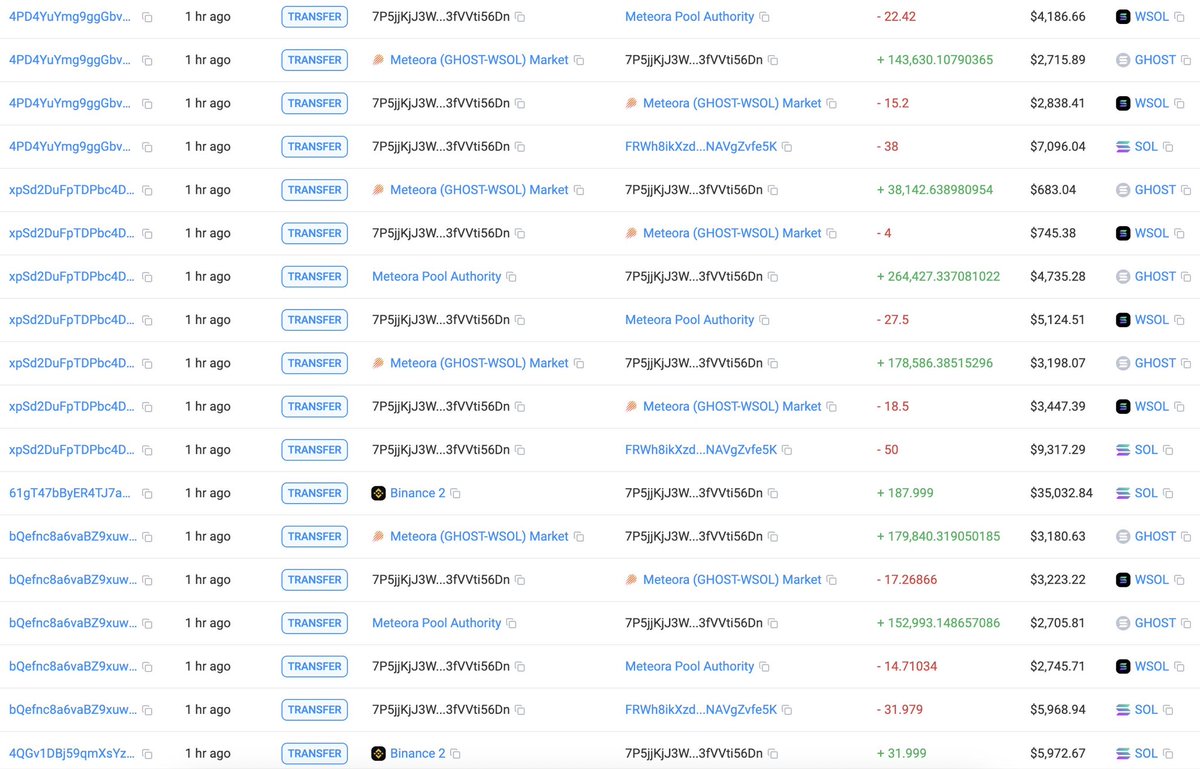The image size is (1200, 769).
Task: Copy GHOST token address in the $2,705.81 row
Action: point(1186,623)
